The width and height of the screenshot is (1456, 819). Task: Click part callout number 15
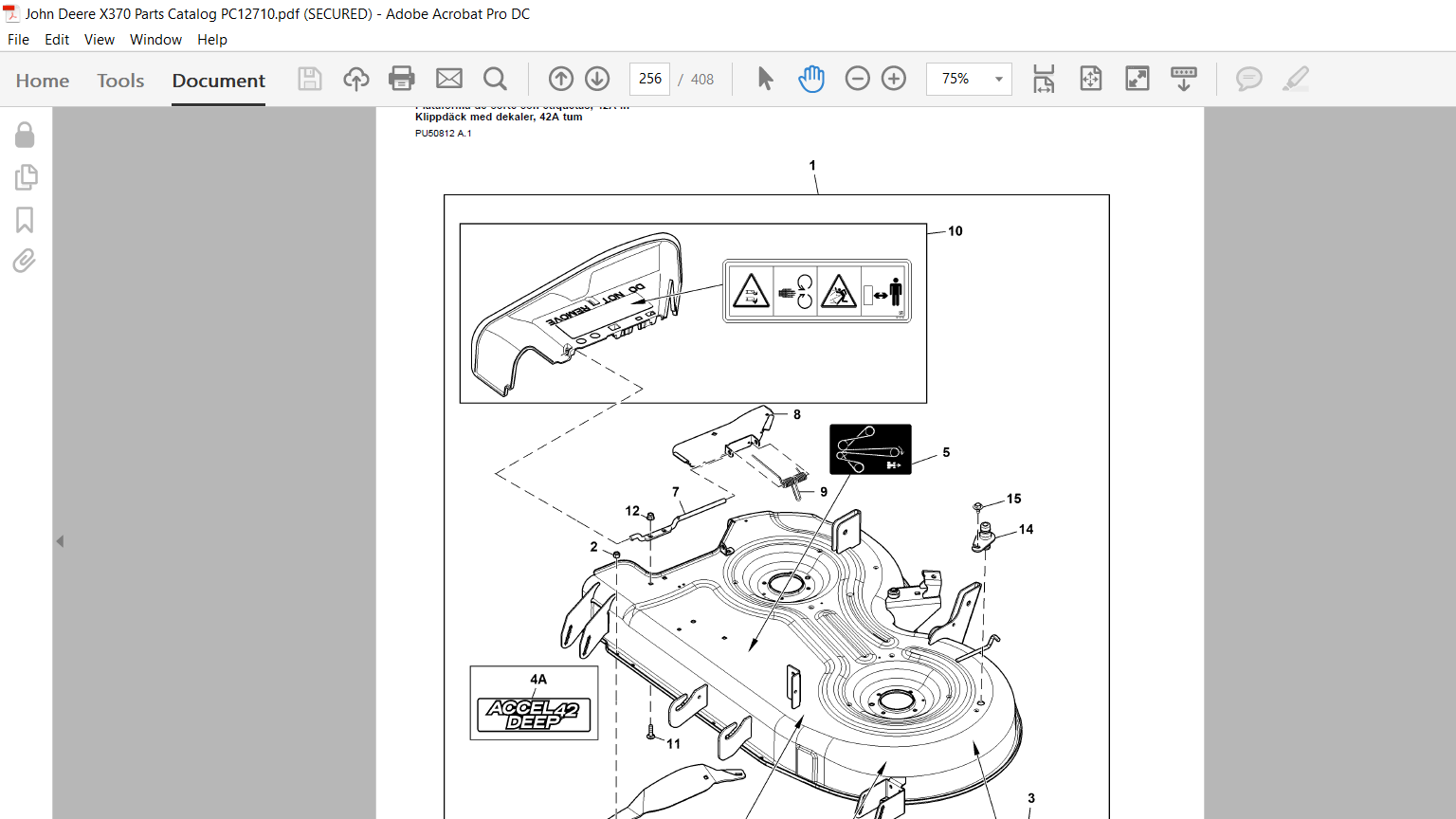tap(1013, 499)
